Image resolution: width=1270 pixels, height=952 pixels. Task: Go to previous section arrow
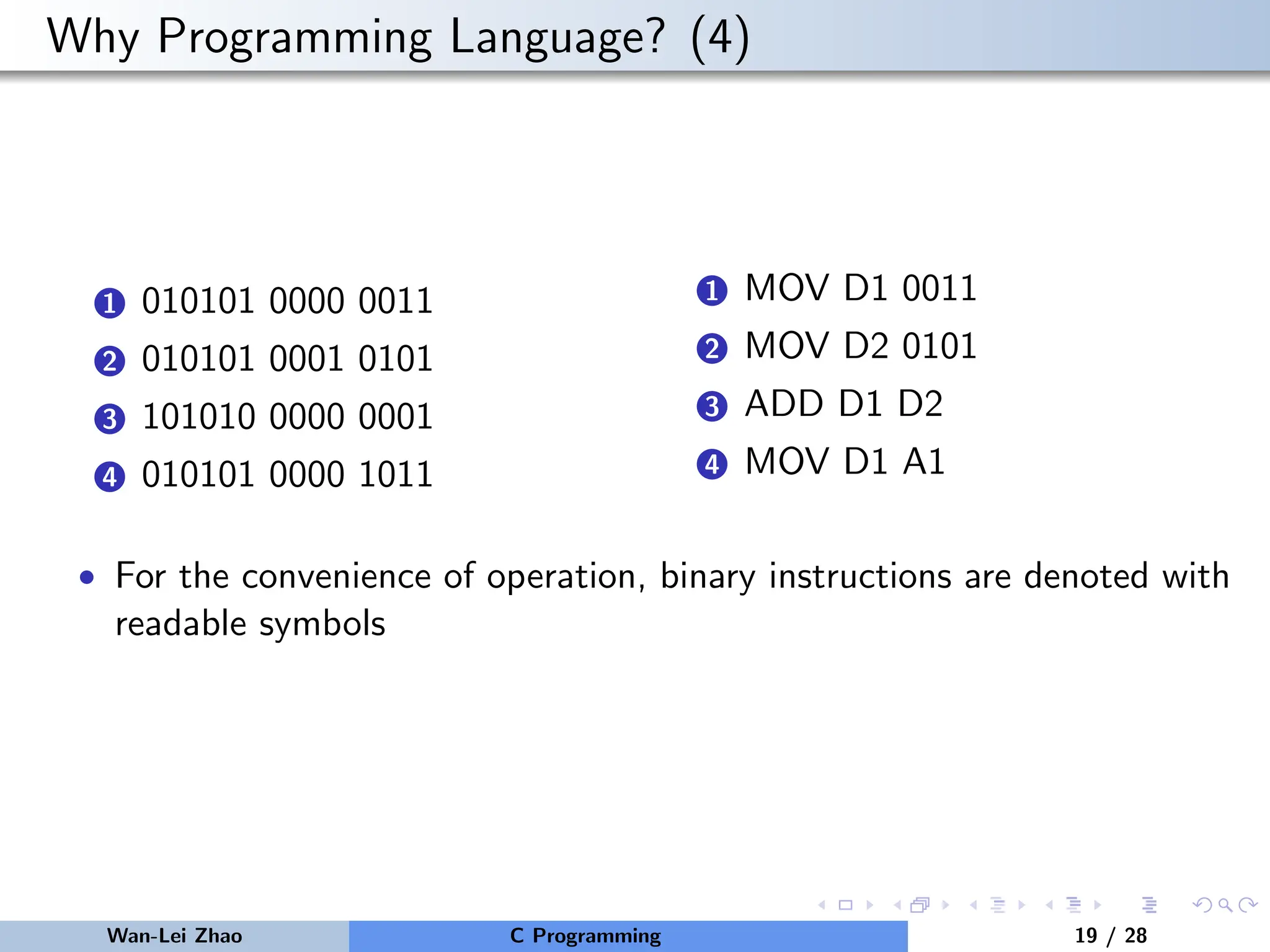[1049, 905]
